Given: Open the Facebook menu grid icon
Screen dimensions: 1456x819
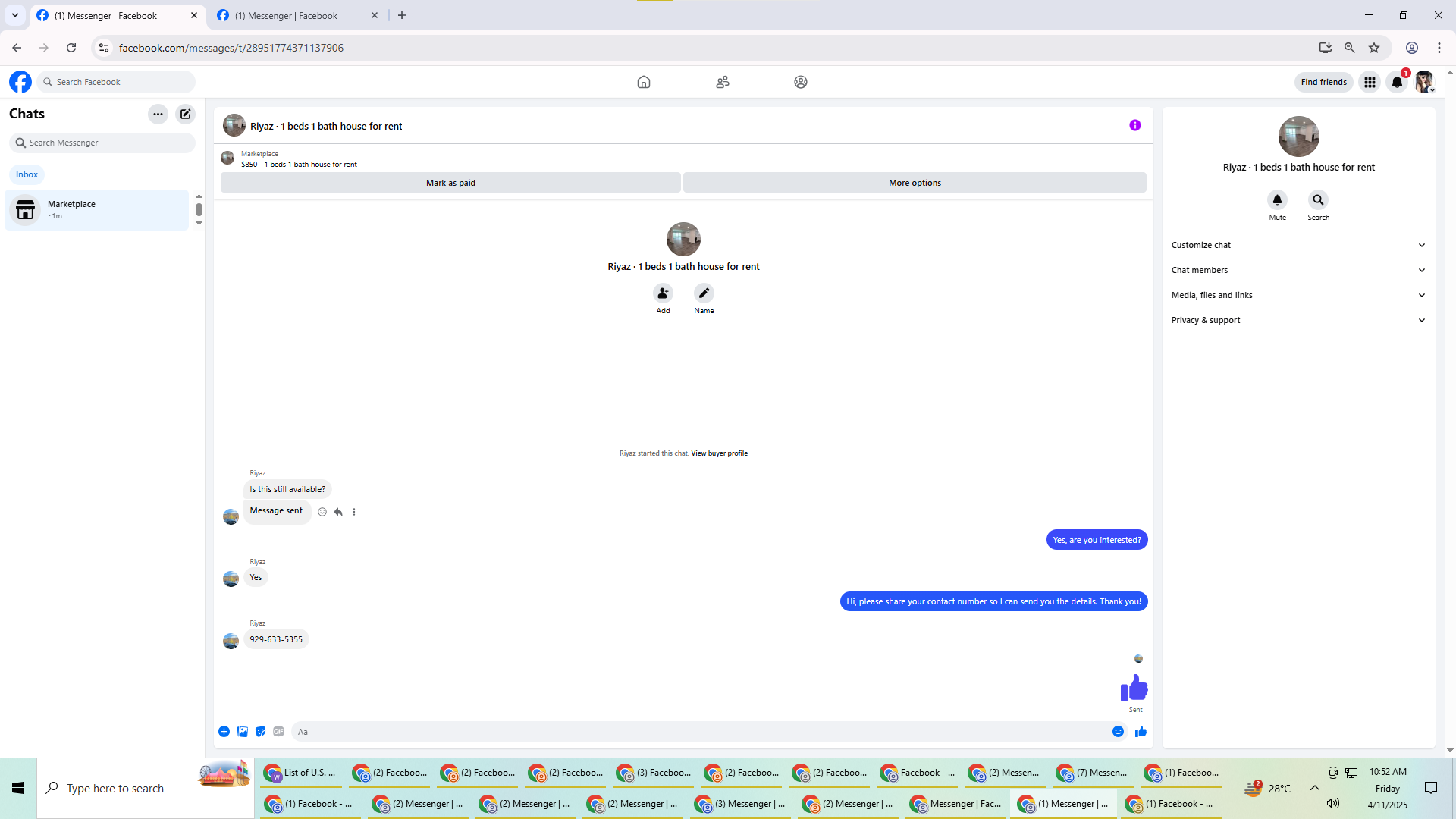Looking at the screenshot, I should coord(1370,82).
